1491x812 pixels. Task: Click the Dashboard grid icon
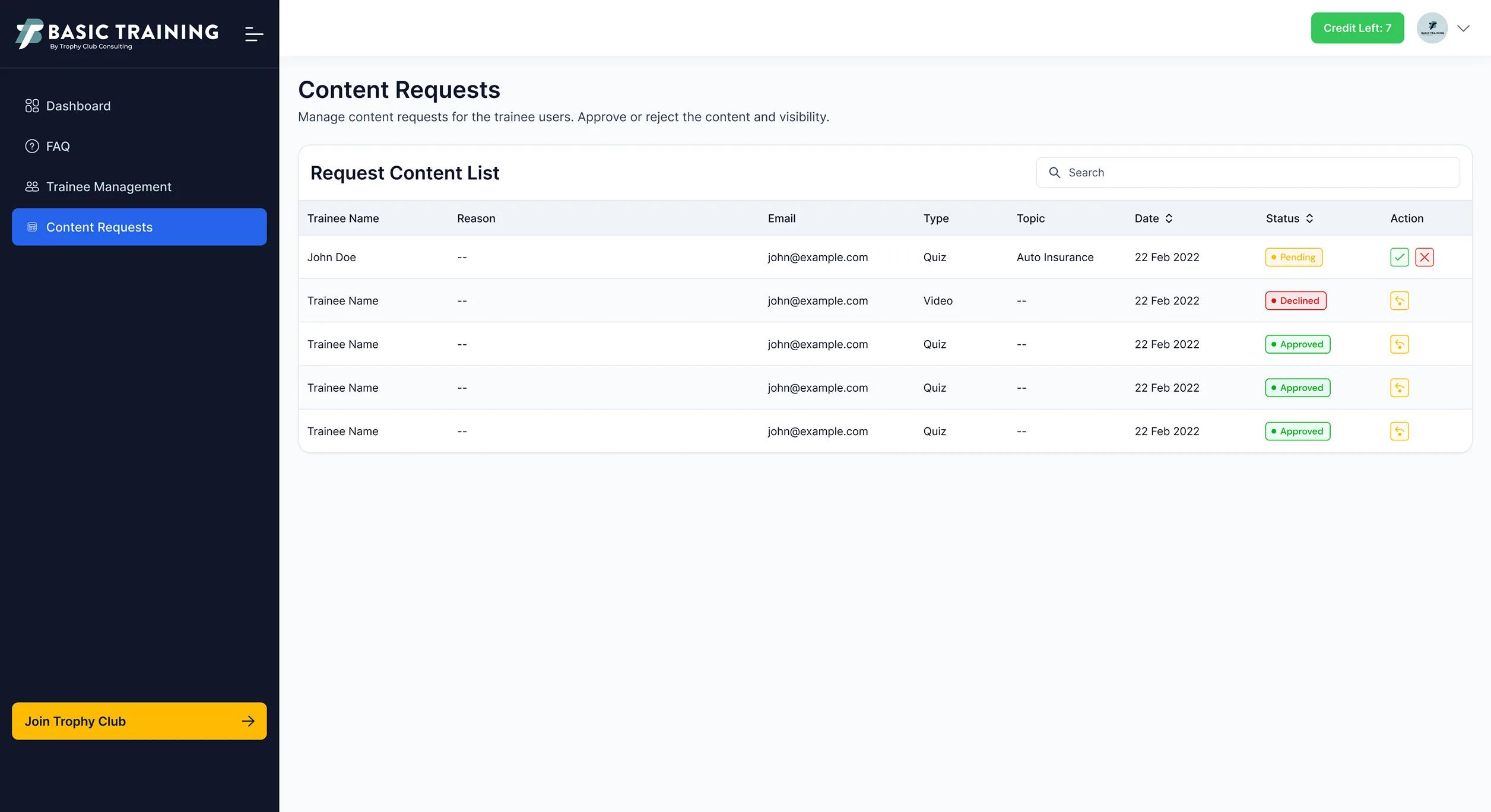pos(32,106)
